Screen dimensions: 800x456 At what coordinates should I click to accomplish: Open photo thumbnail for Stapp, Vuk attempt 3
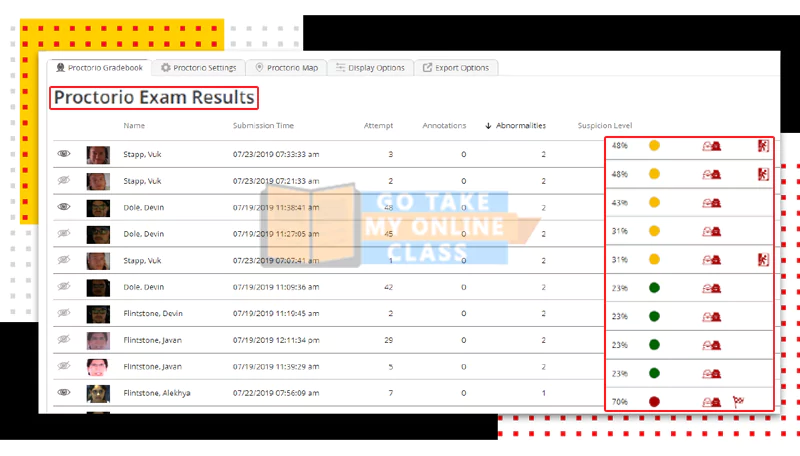[98, 155]
